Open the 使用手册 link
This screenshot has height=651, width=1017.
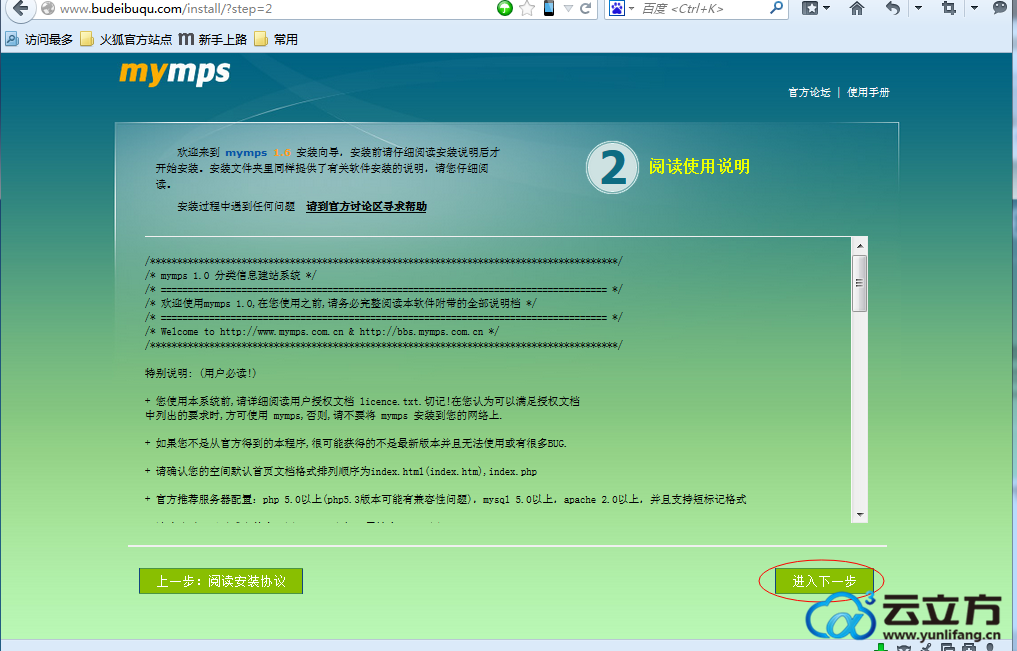868,92
